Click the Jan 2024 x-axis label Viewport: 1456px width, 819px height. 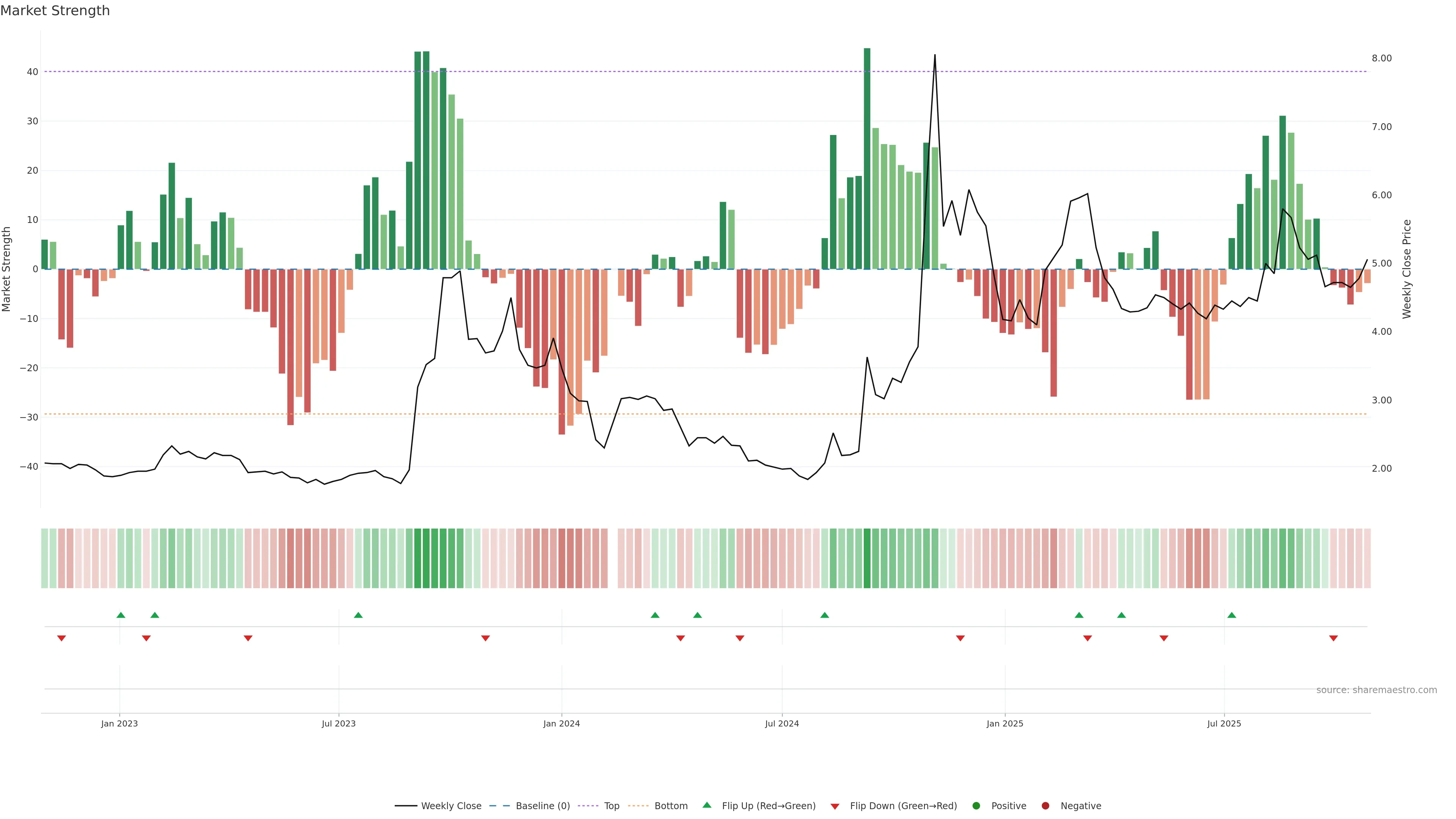[561, 723]
